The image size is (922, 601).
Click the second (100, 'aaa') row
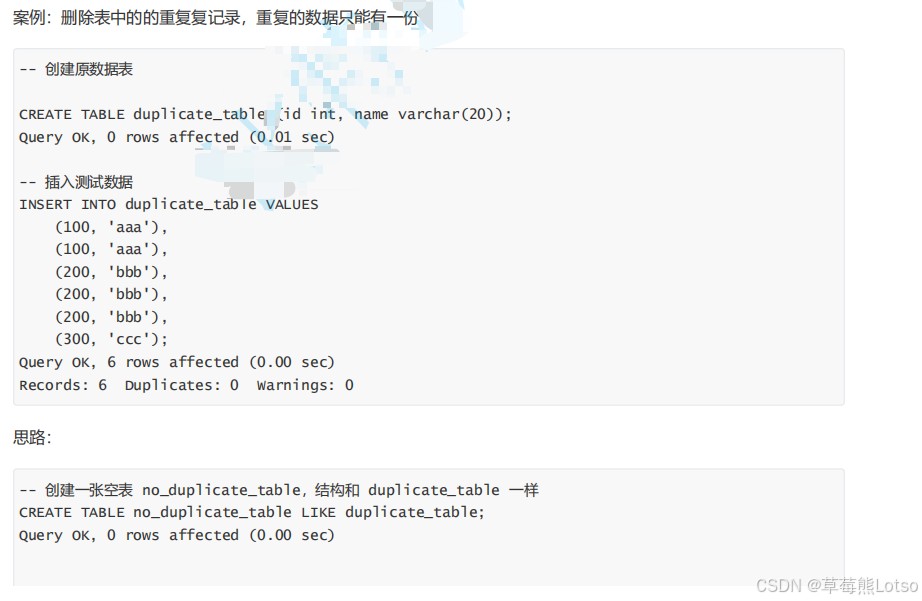pyautogui.click(x=111, y=249)
